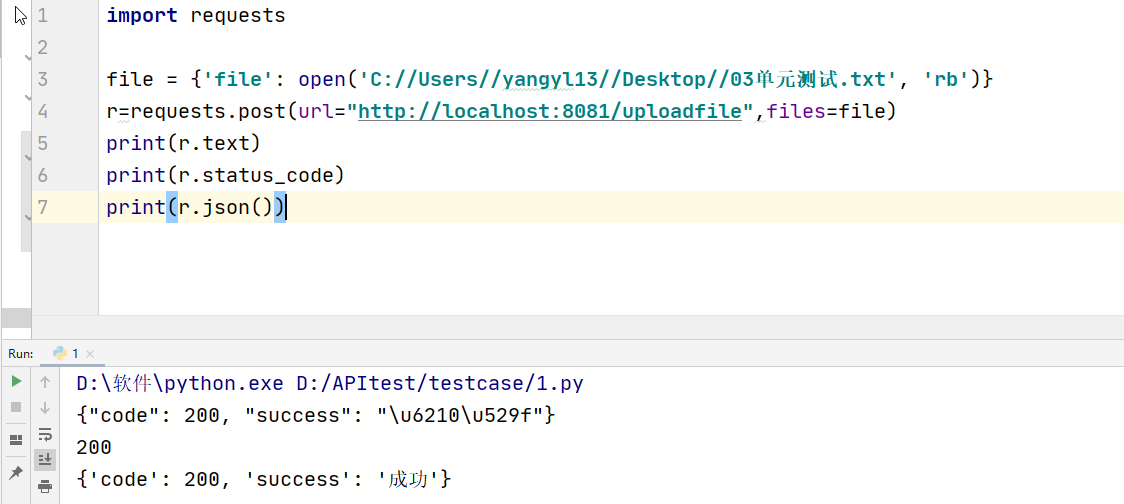Click the Python icon on the Run tab
The width and height of the screenshot is (1124, 504).
tap(59, 353)
